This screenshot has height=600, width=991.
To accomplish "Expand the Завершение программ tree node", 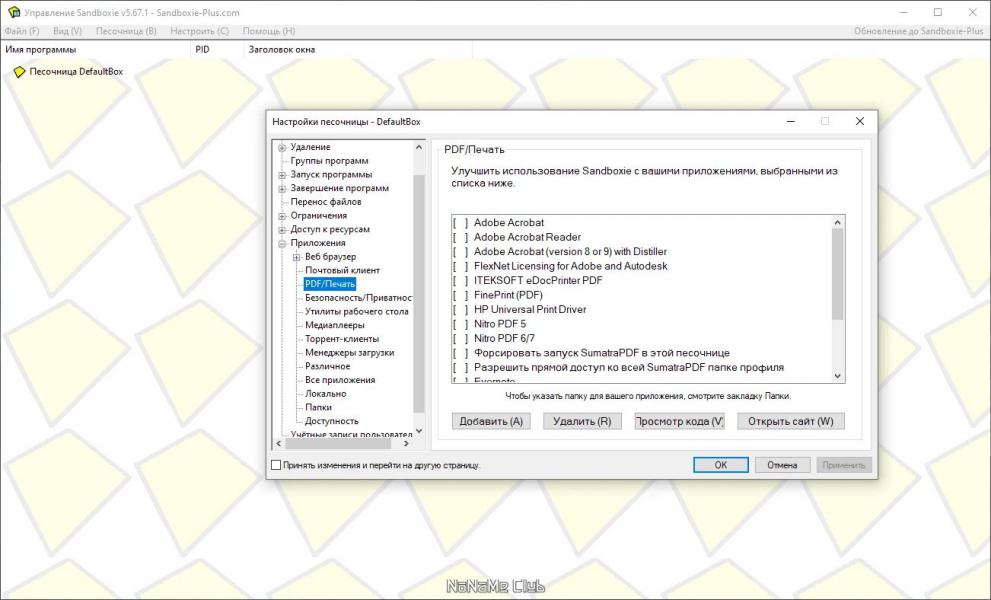I will click(x=283, y=188).
